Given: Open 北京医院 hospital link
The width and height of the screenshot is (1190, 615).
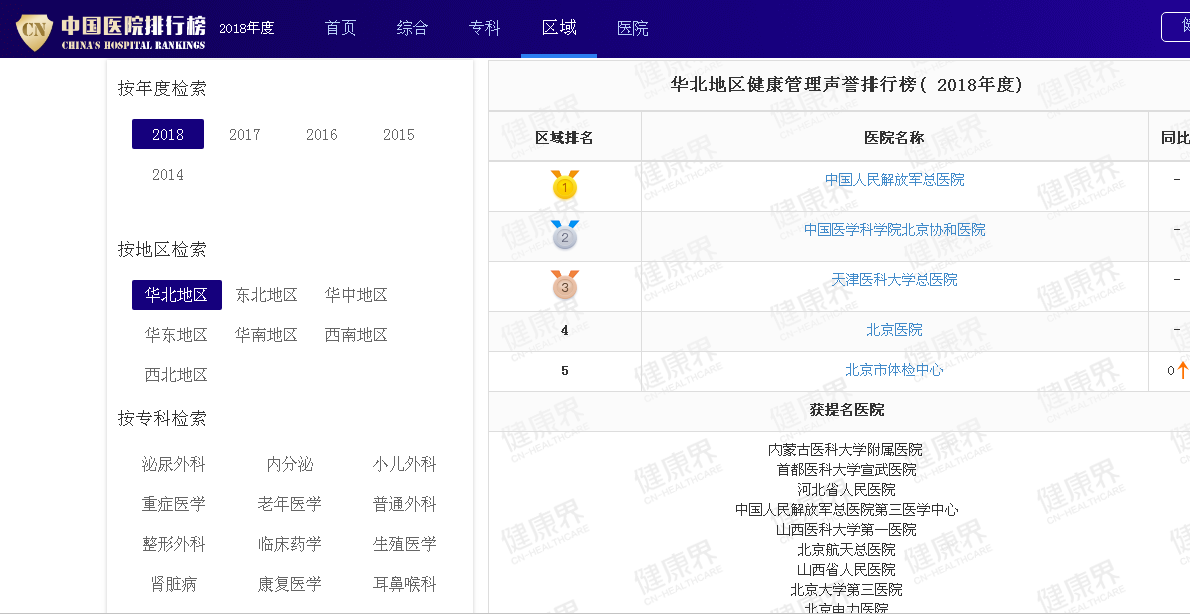Looking at the screenshot, I should pyautogui.click(x=895, y=330).
